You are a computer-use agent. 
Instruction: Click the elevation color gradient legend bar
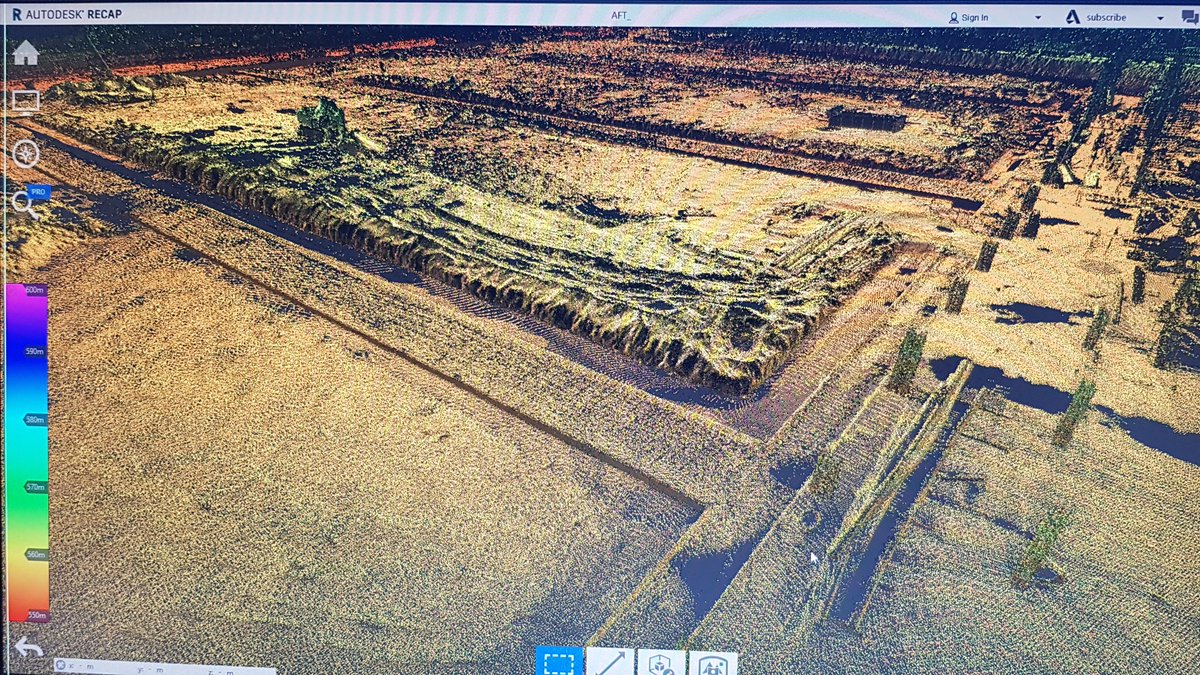click(27, 452)
